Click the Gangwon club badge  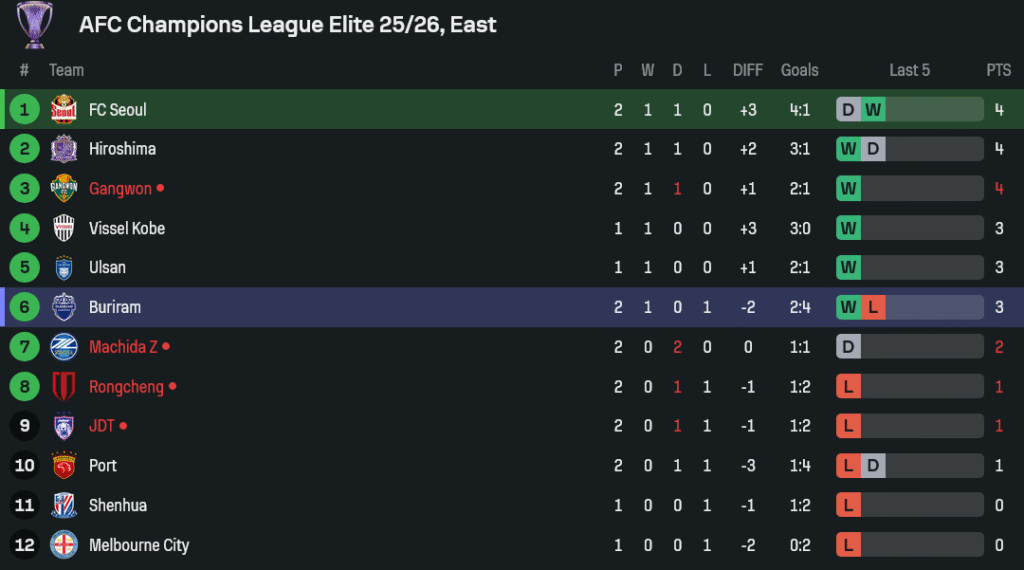coord(63,189)
